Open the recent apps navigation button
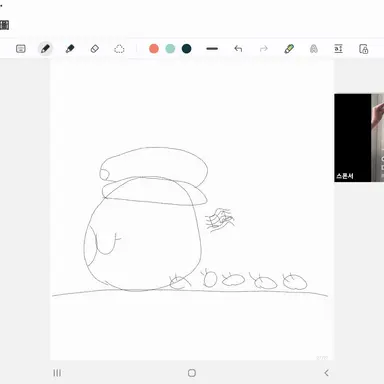The width and height of the screenshot is (384, 384). (57, 373)
